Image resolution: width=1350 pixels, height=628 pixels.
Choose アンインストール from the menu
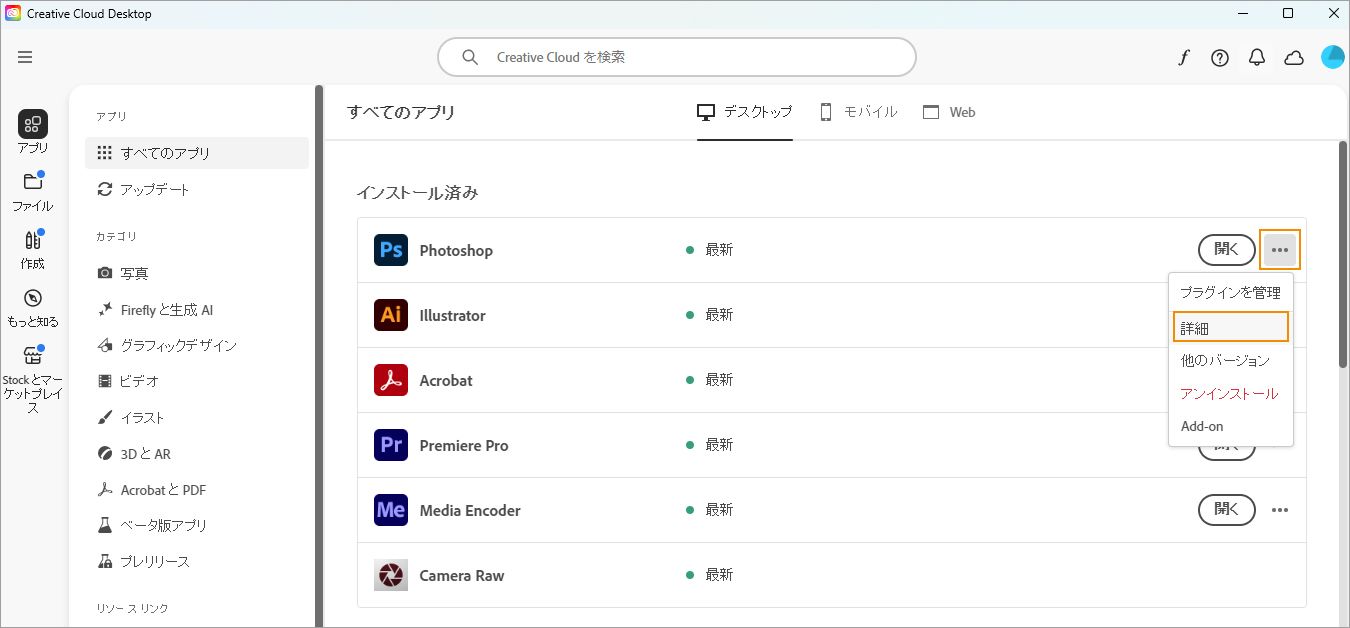1230,393
